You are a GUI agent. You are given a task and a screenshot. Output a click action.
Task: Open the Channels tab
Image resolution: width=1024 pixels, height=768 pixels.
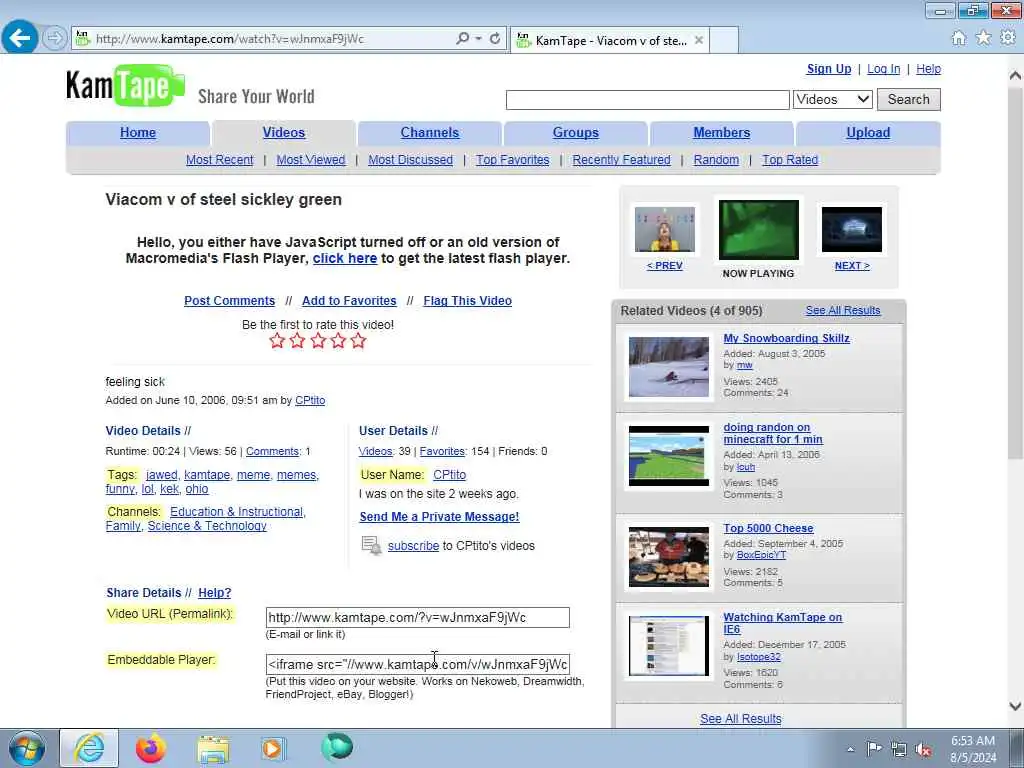click(430, 133)
